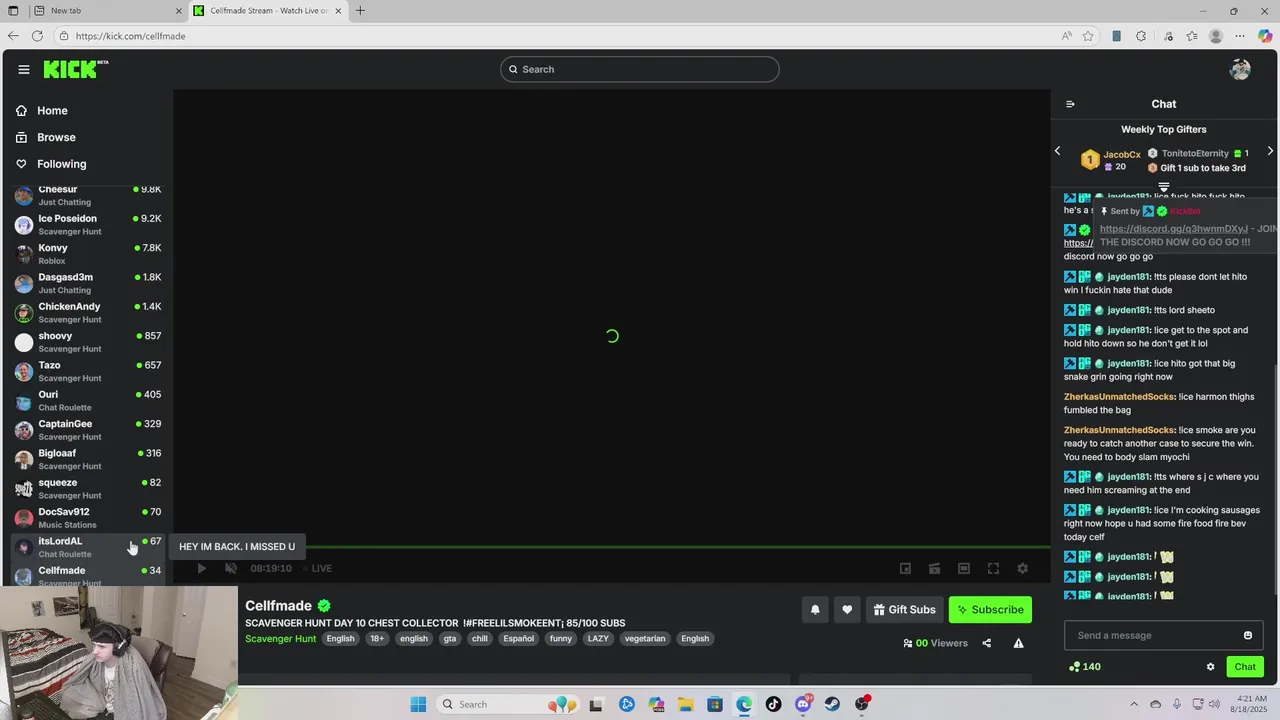Viewport: 1280px width, 720px height.
Task: Select the 18+ tag
Action: coord(377,639)
